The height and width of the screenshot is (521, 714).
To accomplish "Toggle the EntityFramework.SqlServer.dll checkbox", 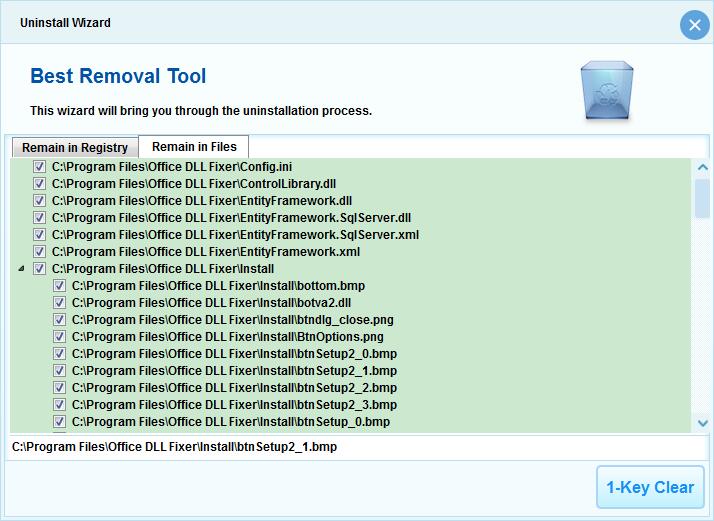I will pyautogui.click(x=39, y=218).
